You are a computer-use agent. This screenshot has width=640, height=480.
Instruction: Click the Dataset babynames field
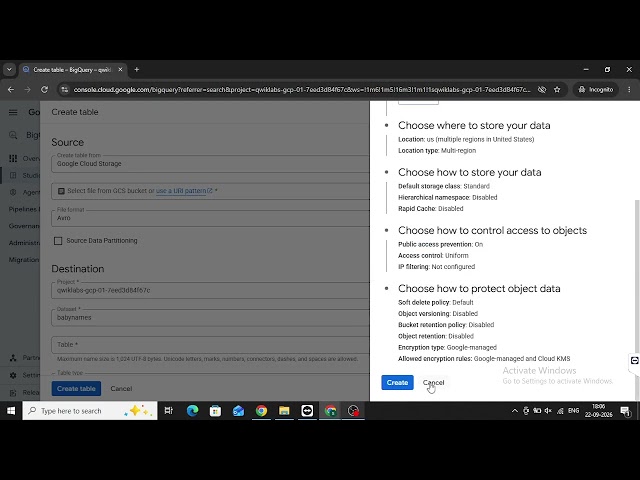pyautogui.click(x=210, y=317)
